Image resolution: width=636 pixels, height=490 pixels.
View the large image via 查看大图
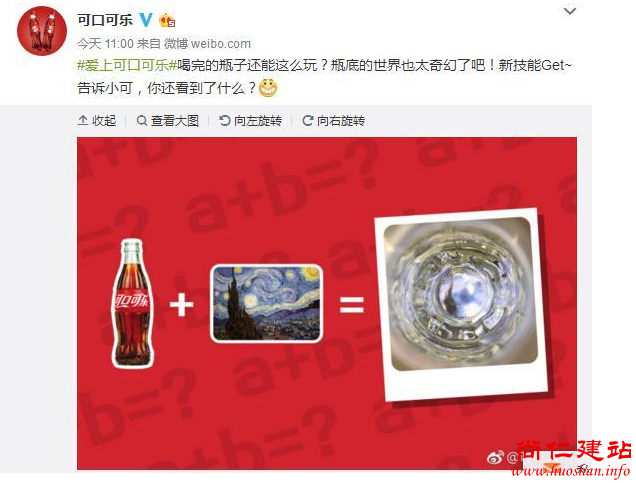[x=168, y=120]
